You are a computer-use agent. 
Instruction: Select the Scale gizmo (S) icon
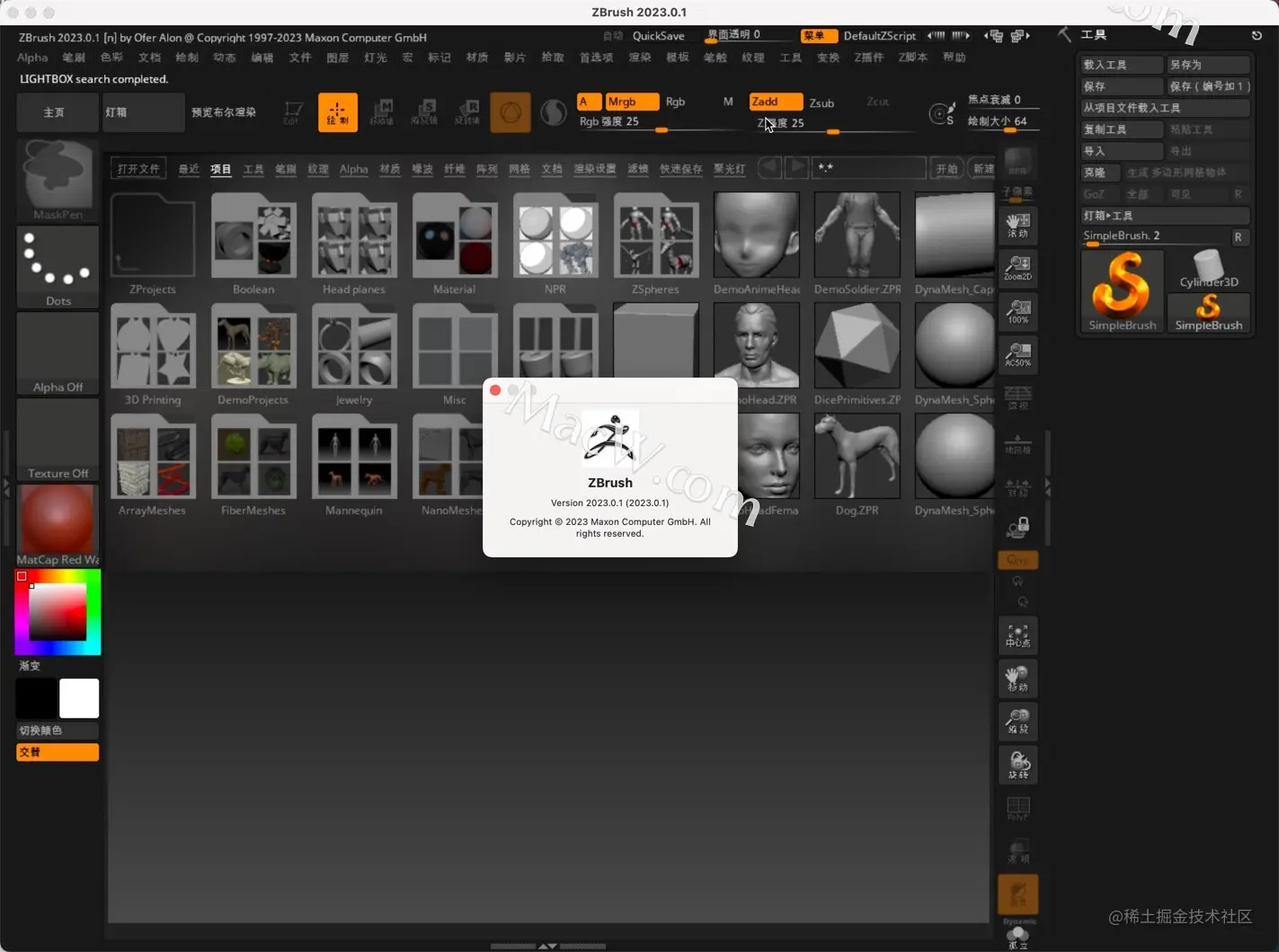pyautogui.click(x=424, y=112)
